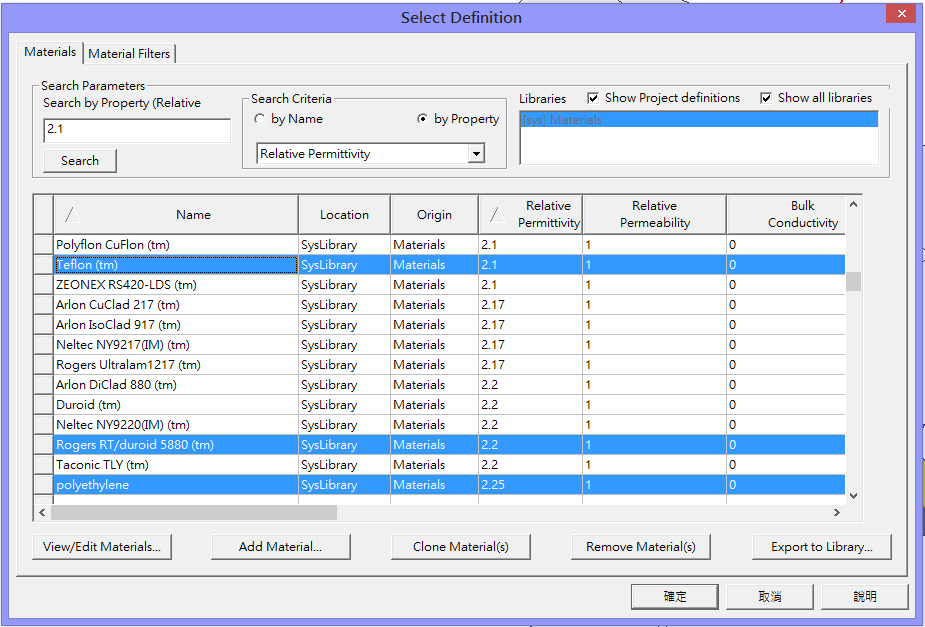The image size is (925, 627).
Task: Click the horizontal scrollbar thumb
Action: pos(194,513)
